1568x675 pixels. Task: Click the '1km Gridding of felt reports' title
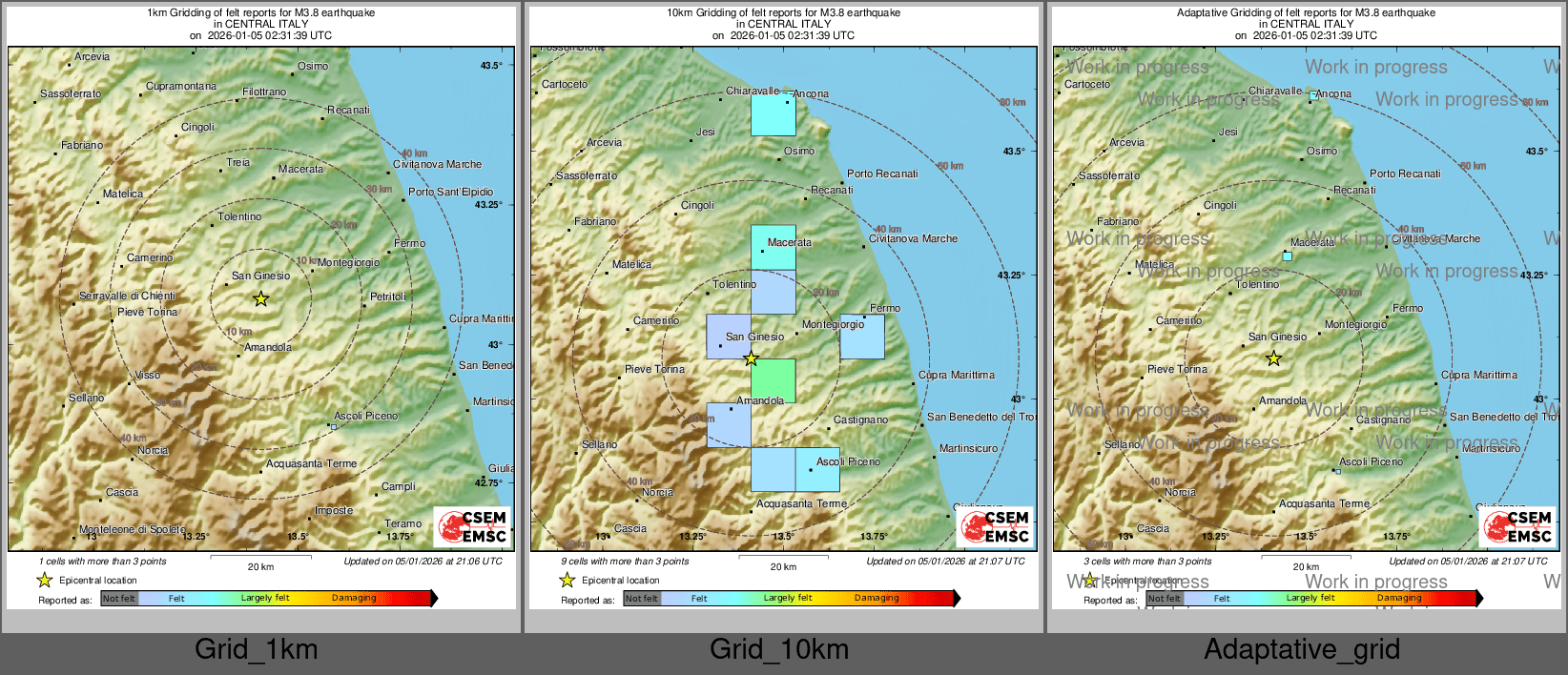[260, 13]
